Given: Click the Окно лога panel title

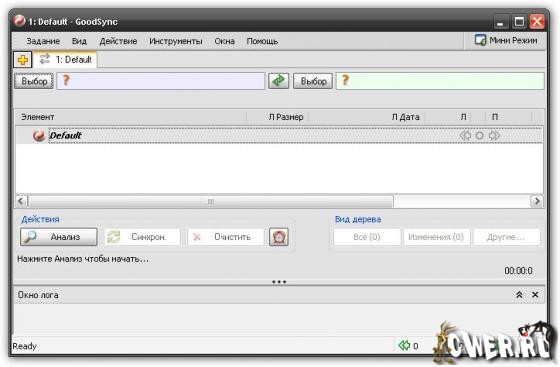Looking at the screenshot, I should tap(38, 295).
